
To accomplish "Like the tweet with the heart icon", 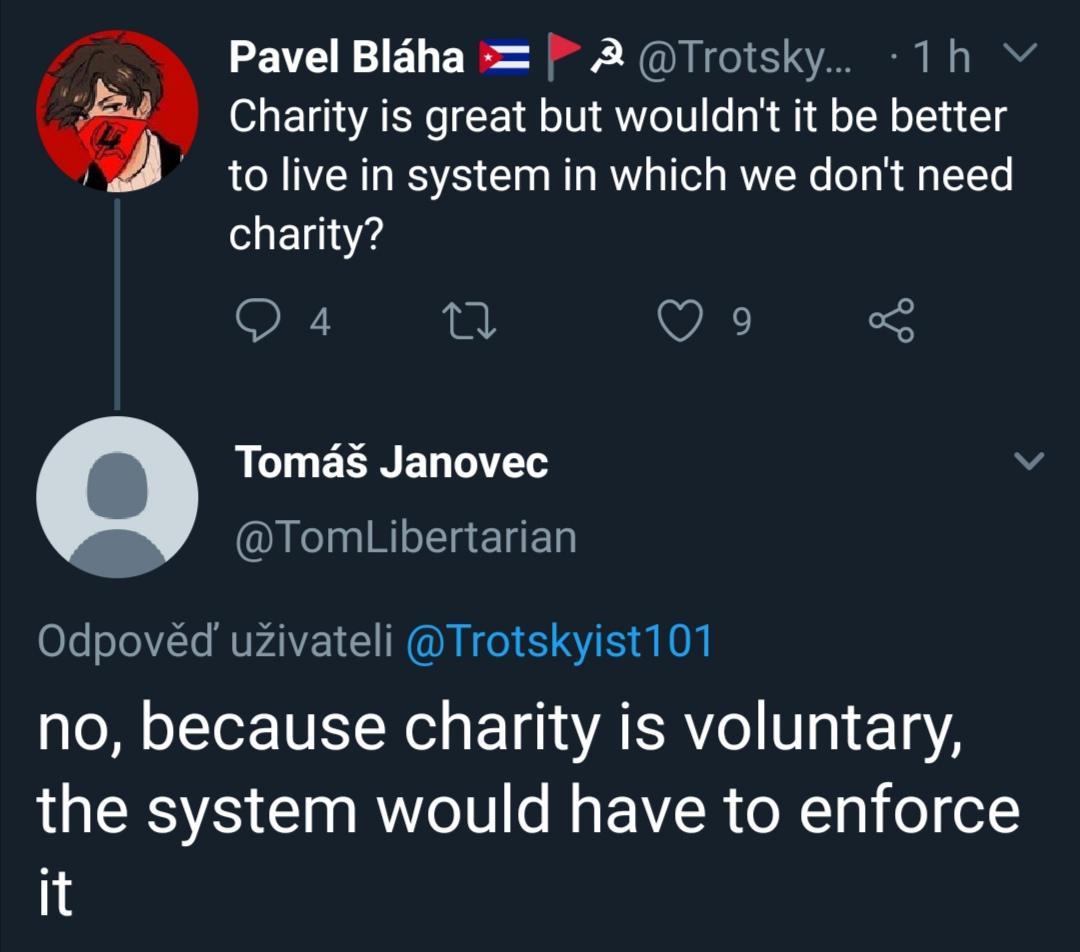I will [x=680, y=321].
